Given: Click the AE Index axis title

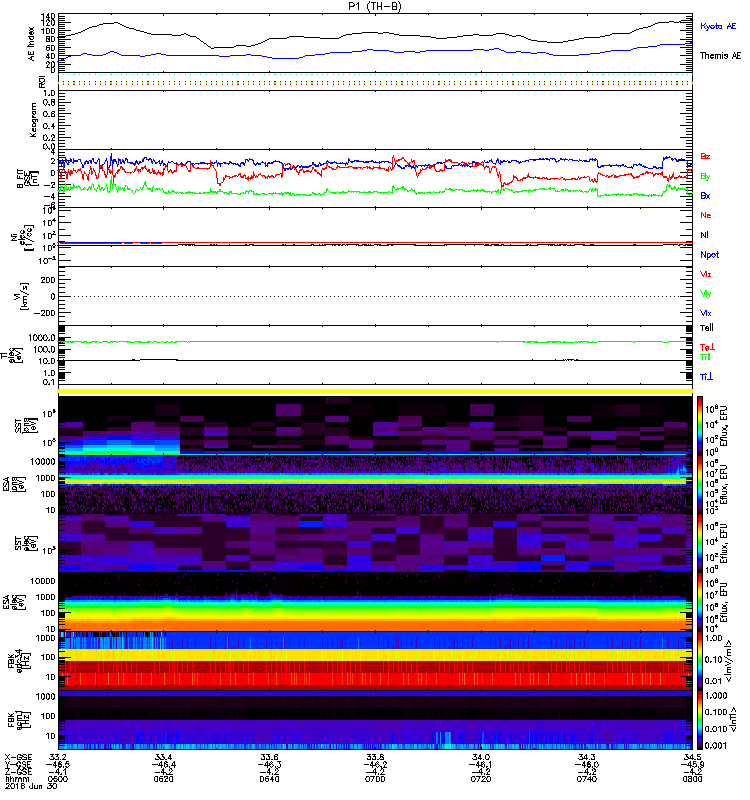Looking at the screenshot, I should pyautogui.click(x=32, y=44).
